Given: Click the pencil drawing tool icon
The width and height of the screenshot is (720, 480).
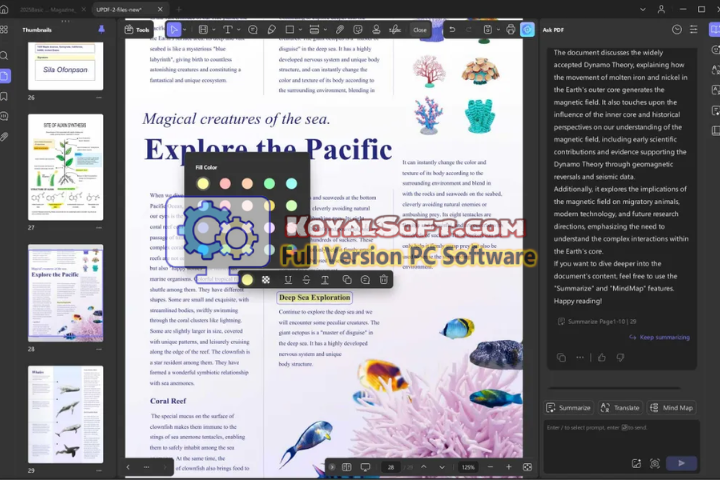Looking at the screenshot, I should [x=271, y=30].
